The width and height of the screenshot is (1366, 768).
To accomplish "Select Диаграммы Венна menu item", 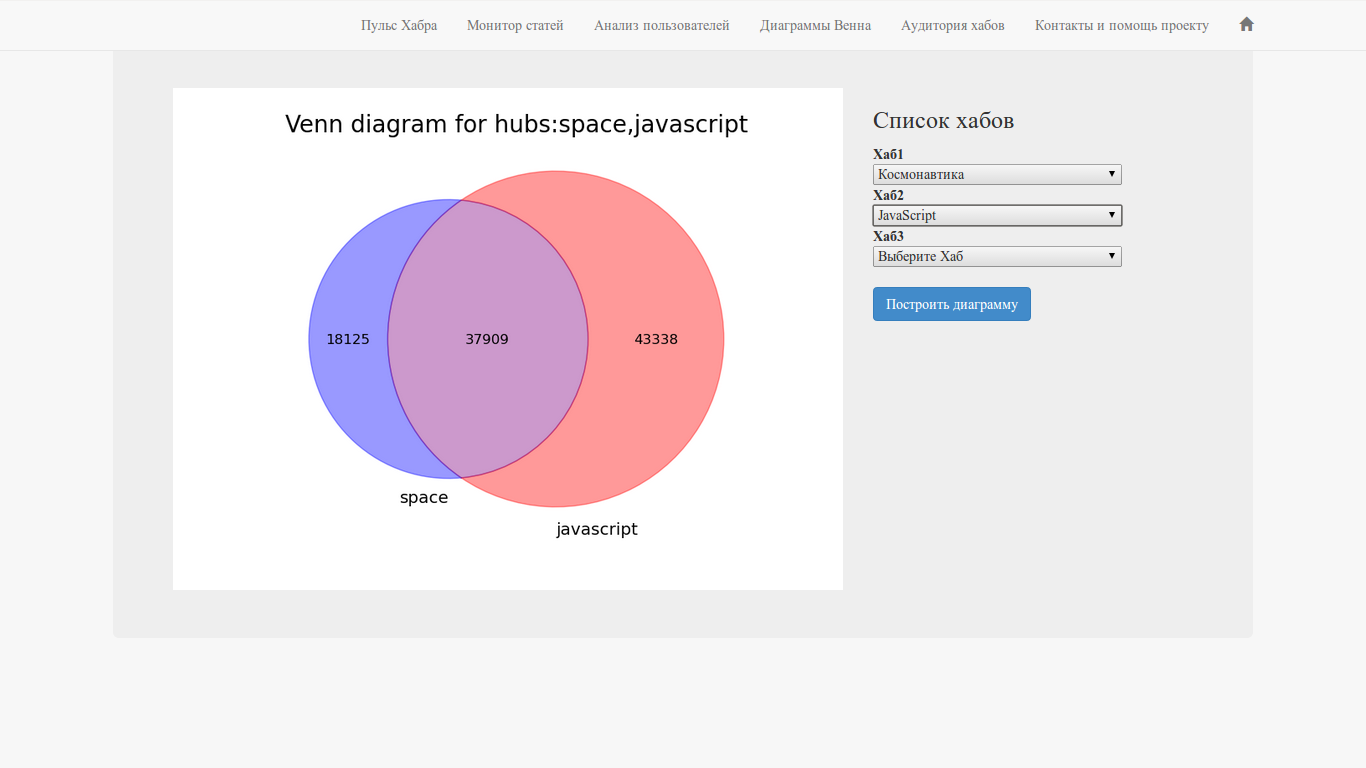I will (x=815, y=26).
